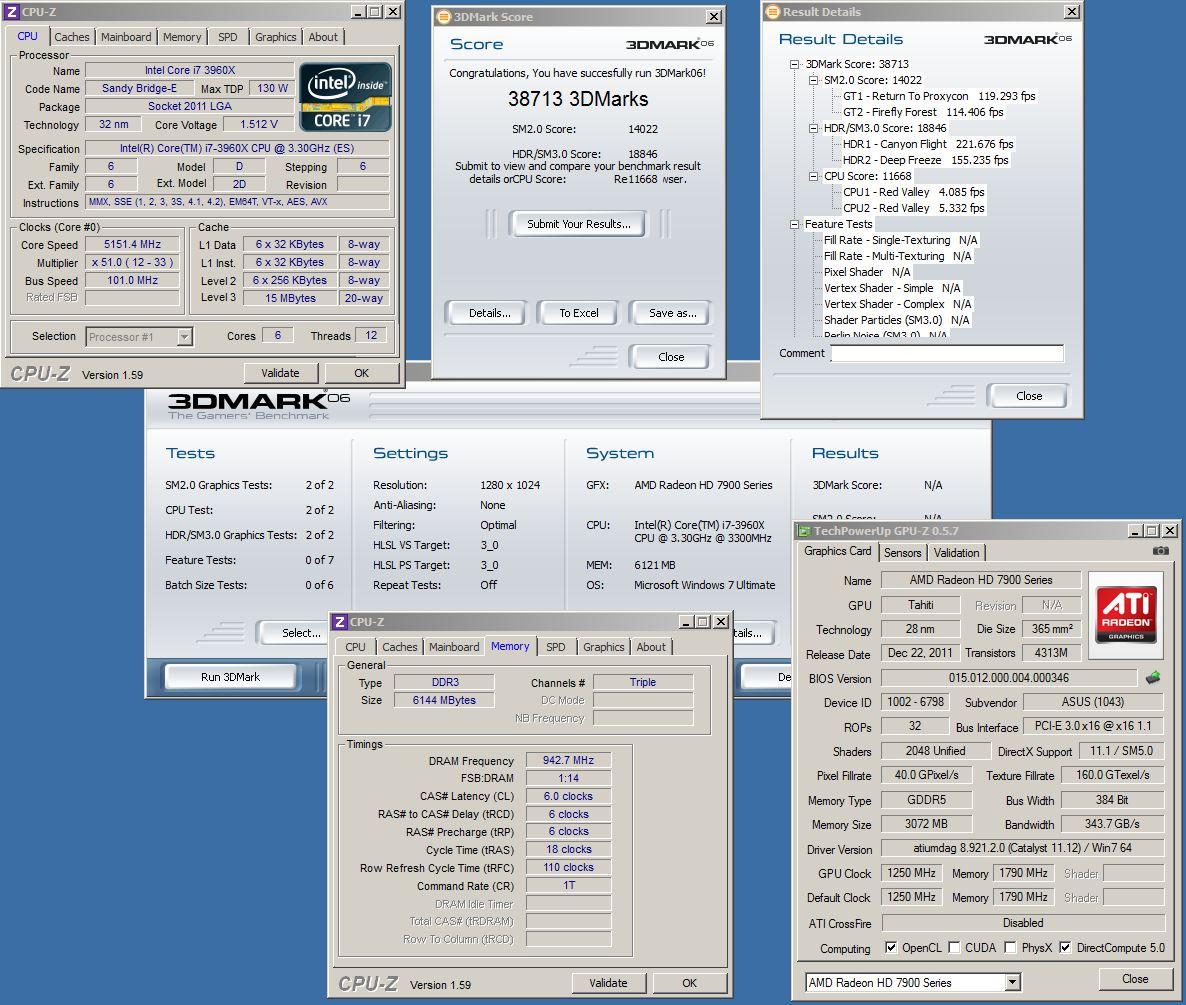Select CPU1 - Red Valley tree row

tap(914, 192)
